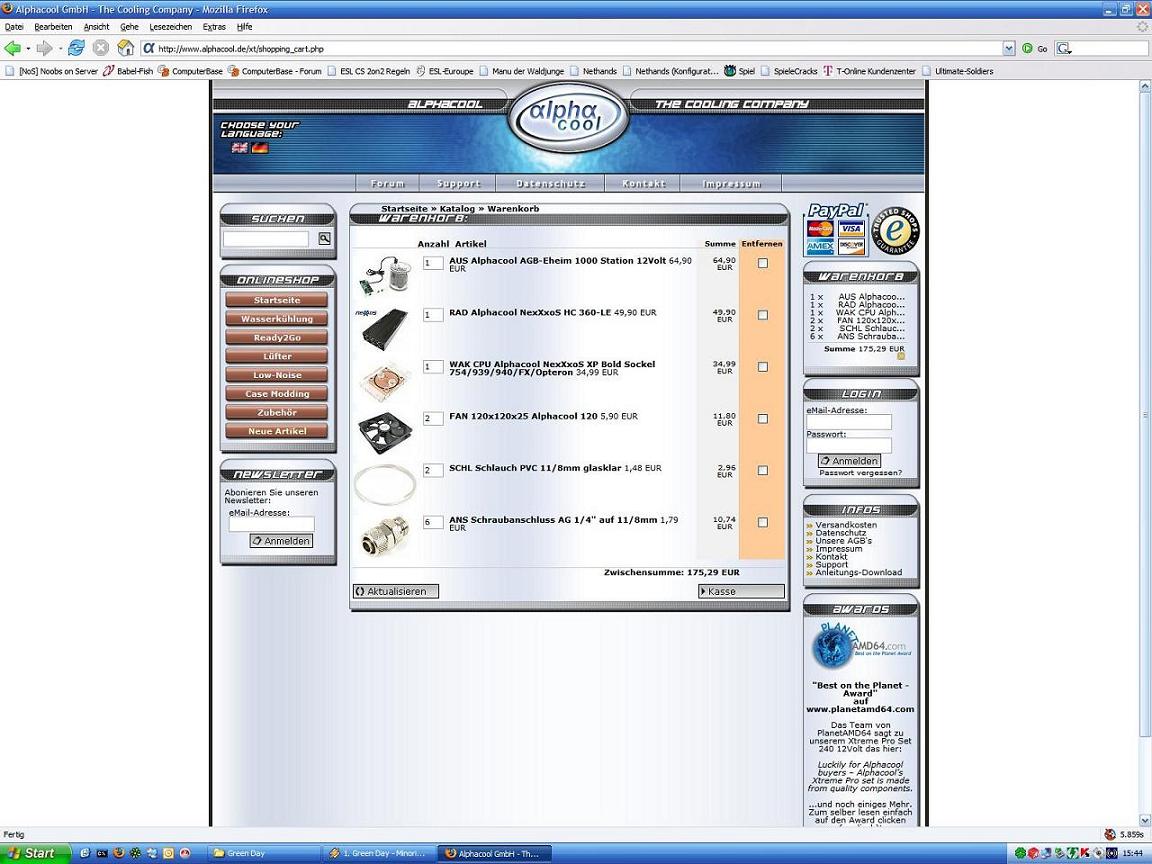This screenshot has width=1152, height=864.
Task: Go back with the green arrow
Action: pyautogui.click(x=12, y=48)
